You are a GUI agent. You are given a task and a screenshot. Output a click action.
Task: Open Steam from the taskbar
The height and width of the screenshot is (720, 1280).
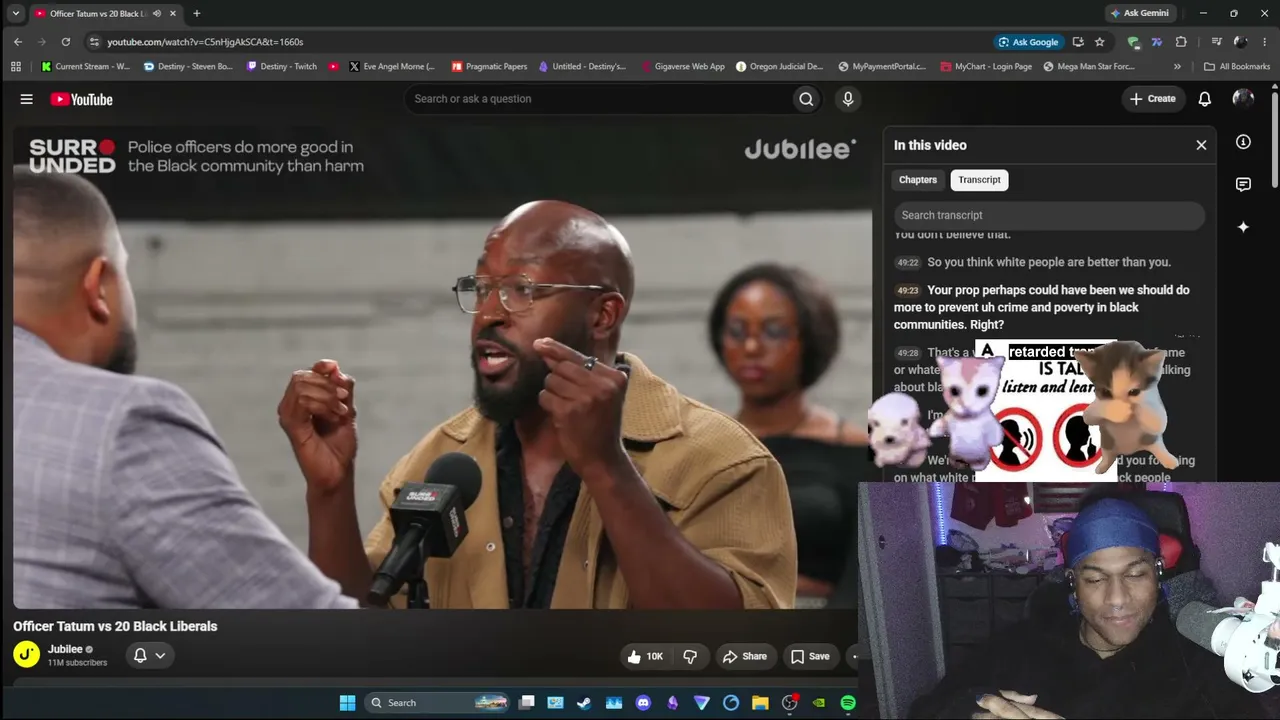pos(584,703)
